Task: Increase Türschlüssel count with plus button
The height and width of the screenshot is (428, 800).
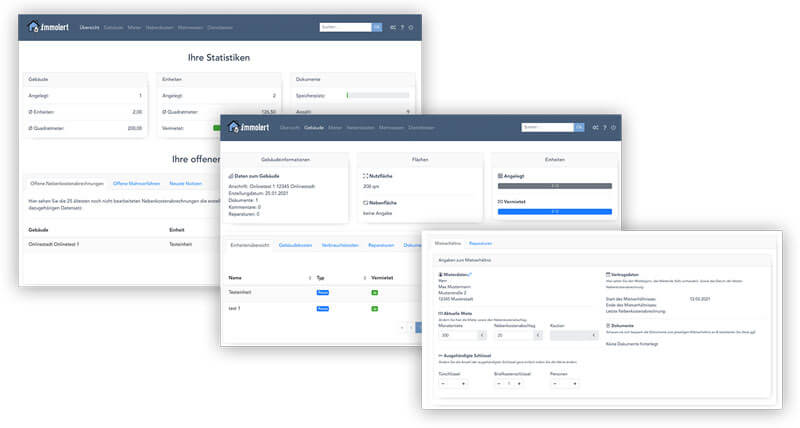Action: [463, 383]
